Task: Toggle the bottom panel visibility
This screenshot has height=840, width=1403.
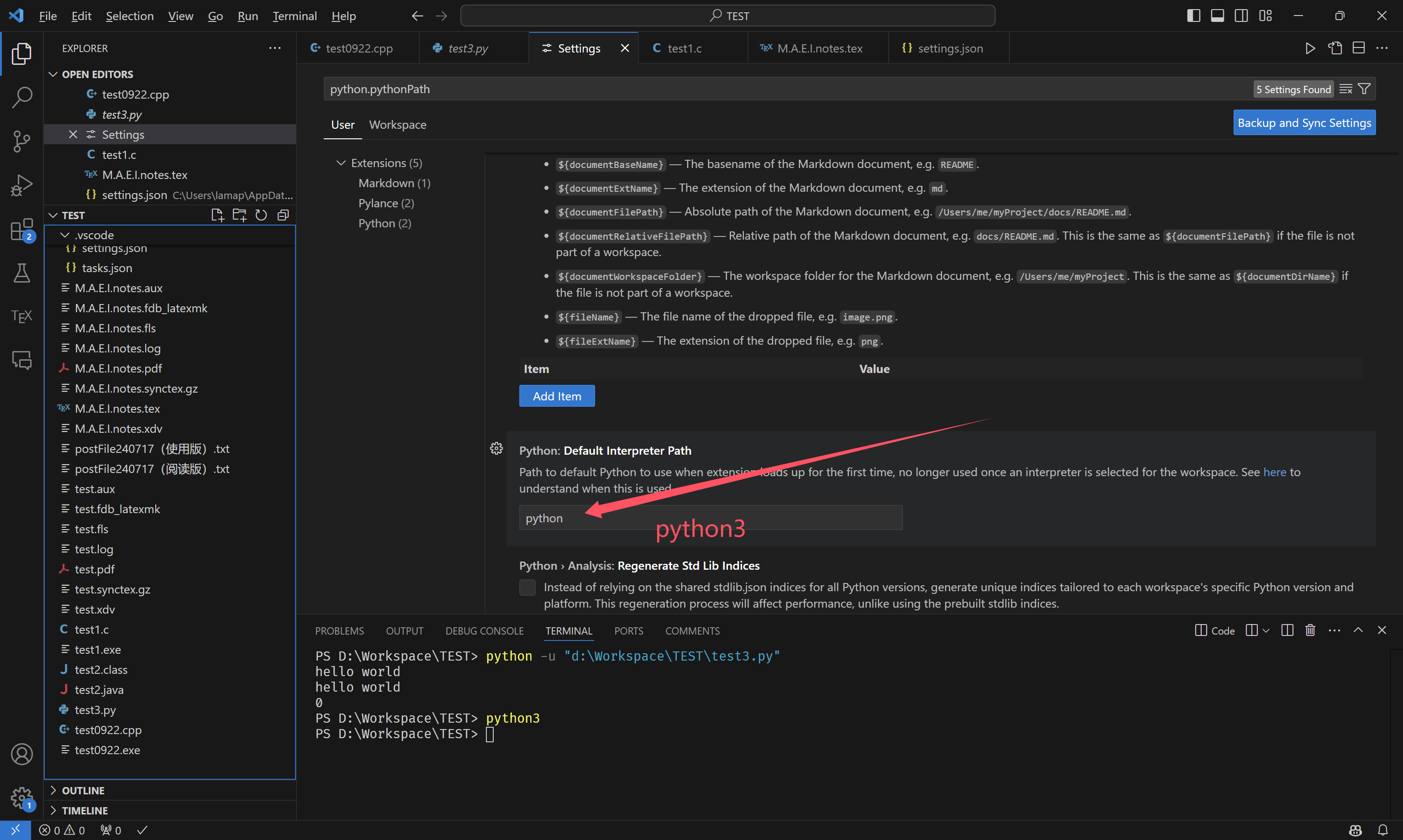Action: [x=1217, y=16]
